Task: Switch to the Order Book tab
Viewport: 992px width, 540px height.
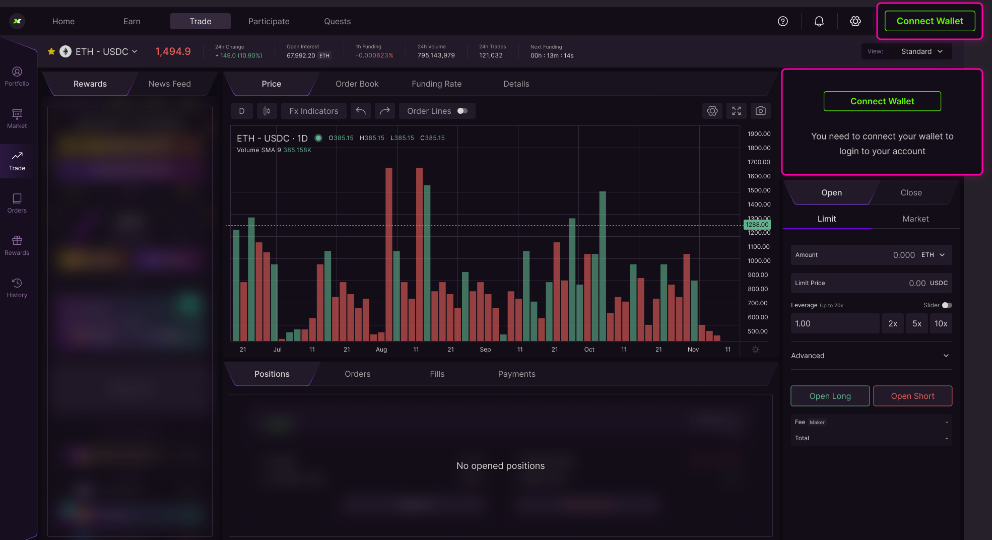Action: 357,84
